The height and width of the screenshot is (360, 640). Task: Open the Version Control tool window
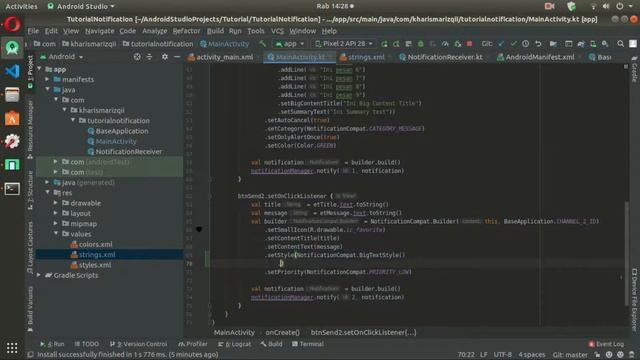(x=138, y=344)
